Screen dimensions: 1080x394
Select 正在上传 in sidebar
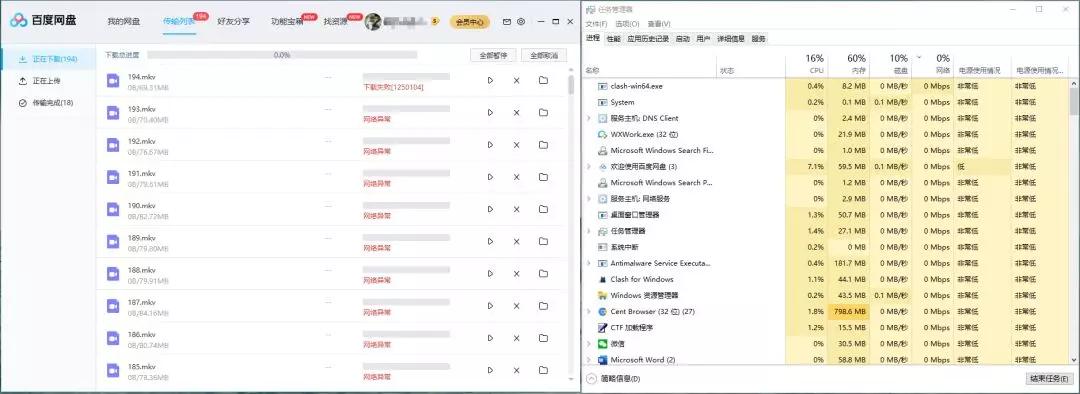pyautogui.click(x=48, y=81)
